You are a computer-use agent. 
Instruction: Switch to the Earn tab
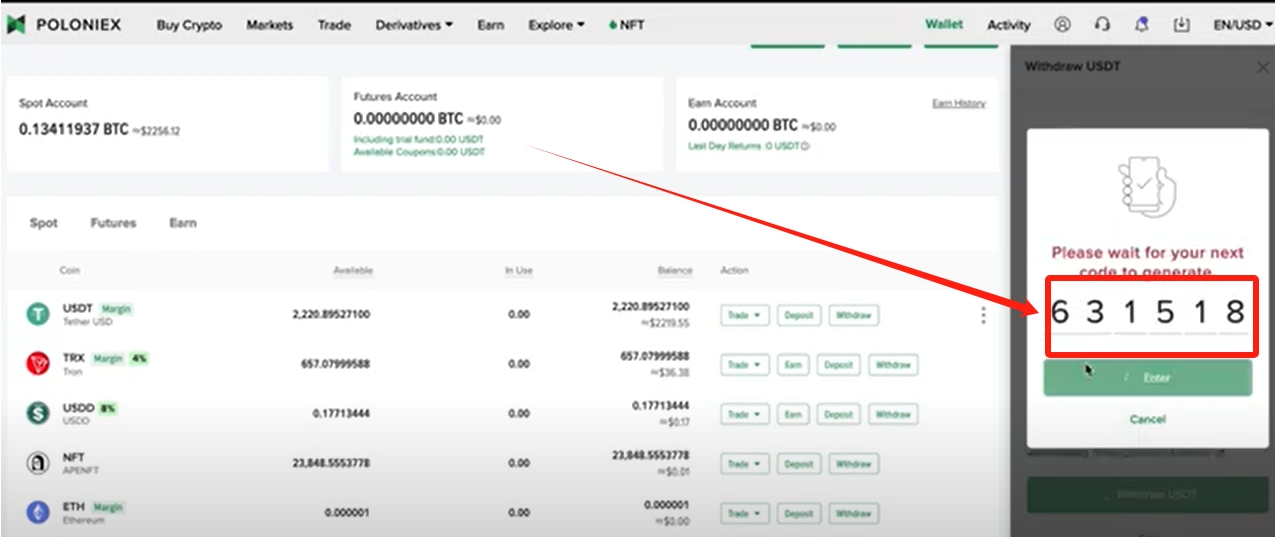[183, 223]
